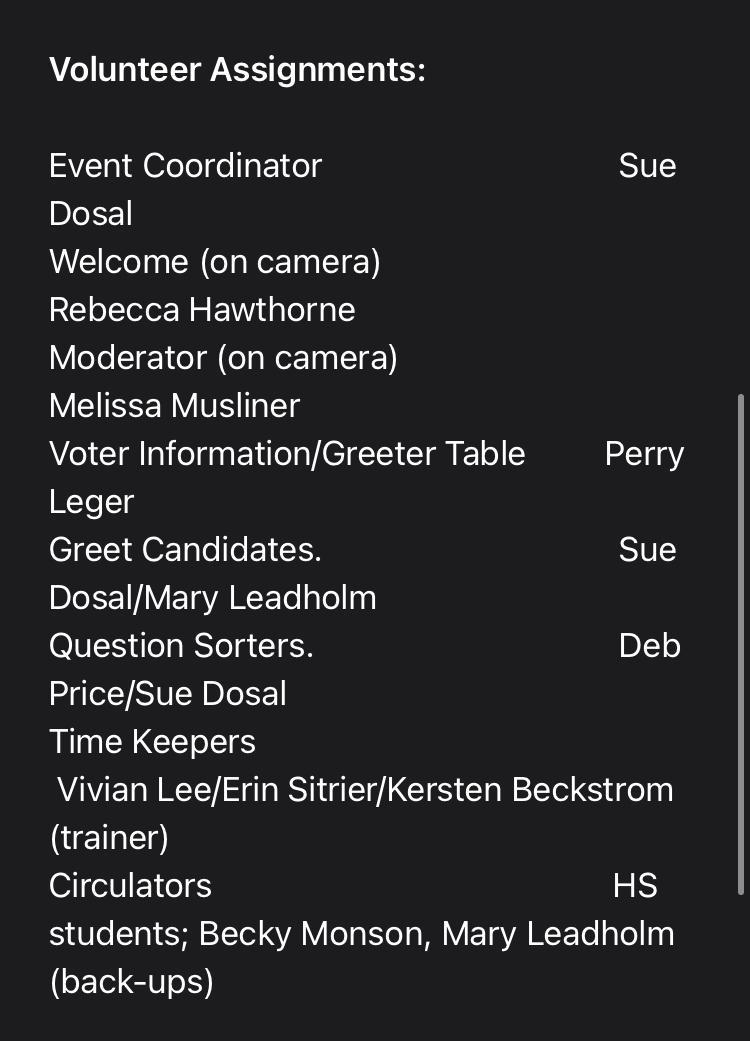Tap the name Perry

click(x=644, y=454)
